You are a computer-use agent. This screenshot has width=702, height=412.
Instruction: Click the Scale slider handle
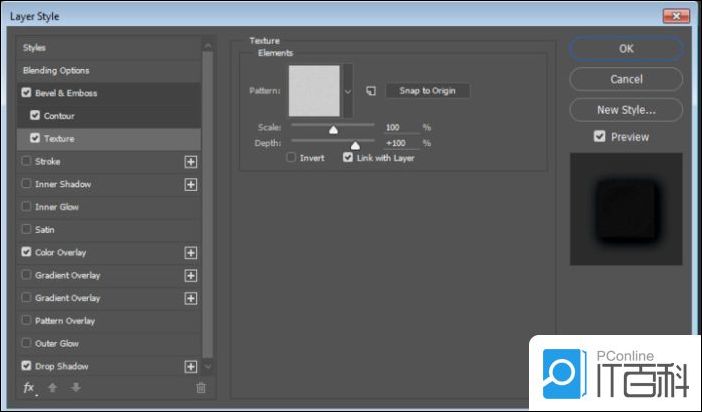click(x=333, y=130)
